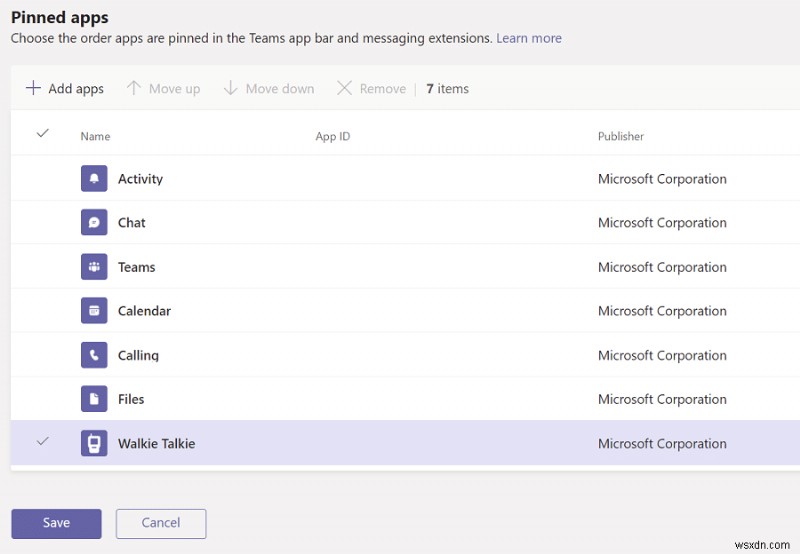Image resolution: width=800 pixels, height=554 pixels.
Task: Click Microsoft Corporation in Activity row
Action: point(662,179)
